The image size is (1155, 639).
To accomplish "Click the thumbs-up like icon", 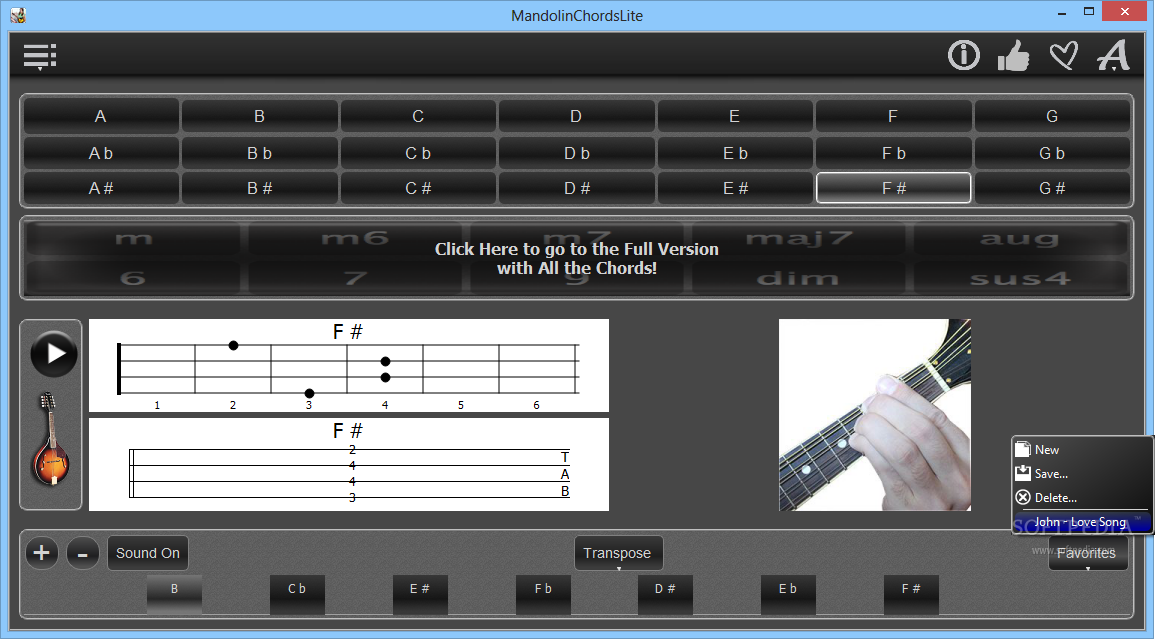I will click(x=1014, y=55).
